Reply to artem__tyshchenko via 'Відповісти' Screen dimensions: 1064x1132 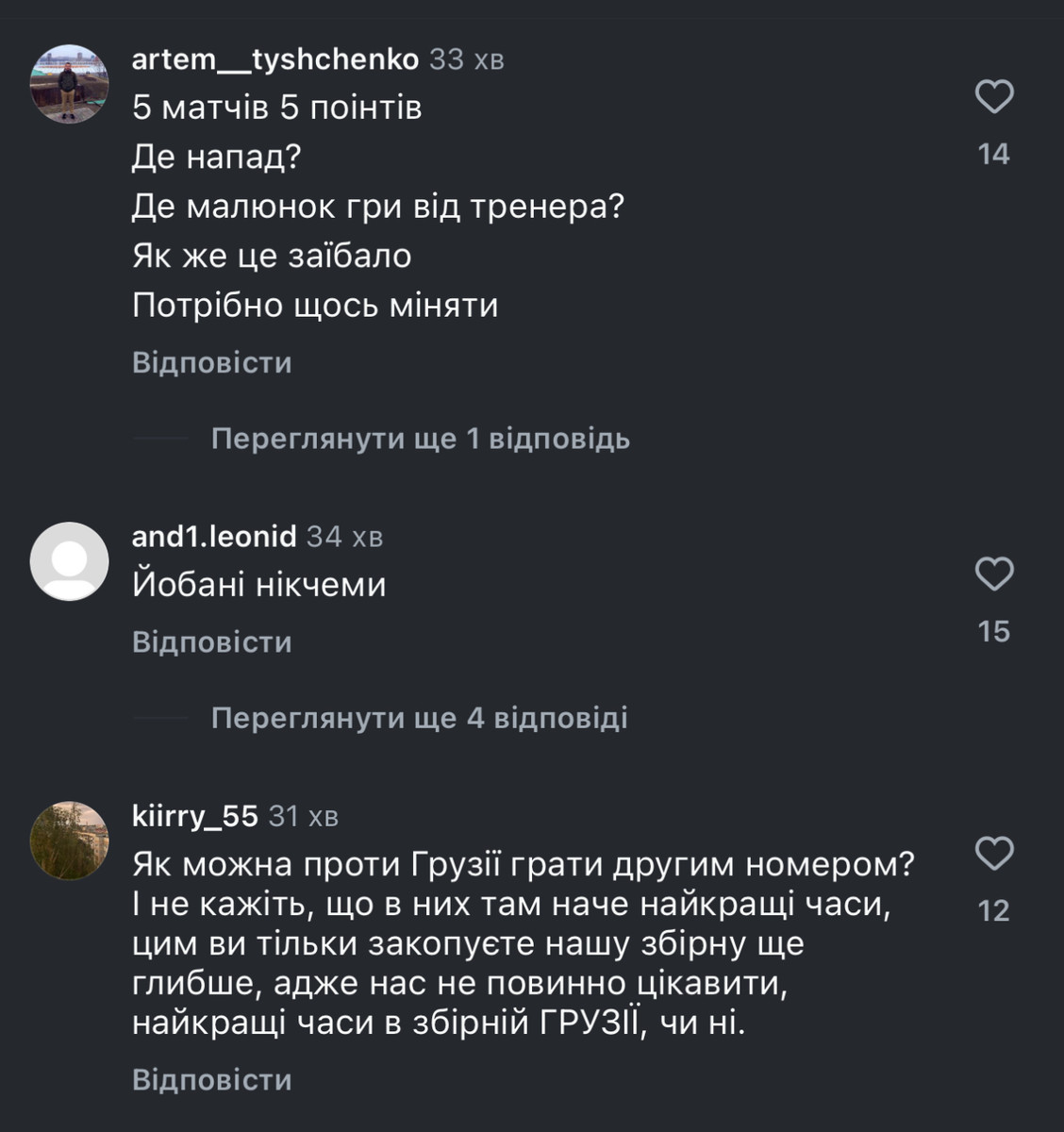click(x=212, y=363)
